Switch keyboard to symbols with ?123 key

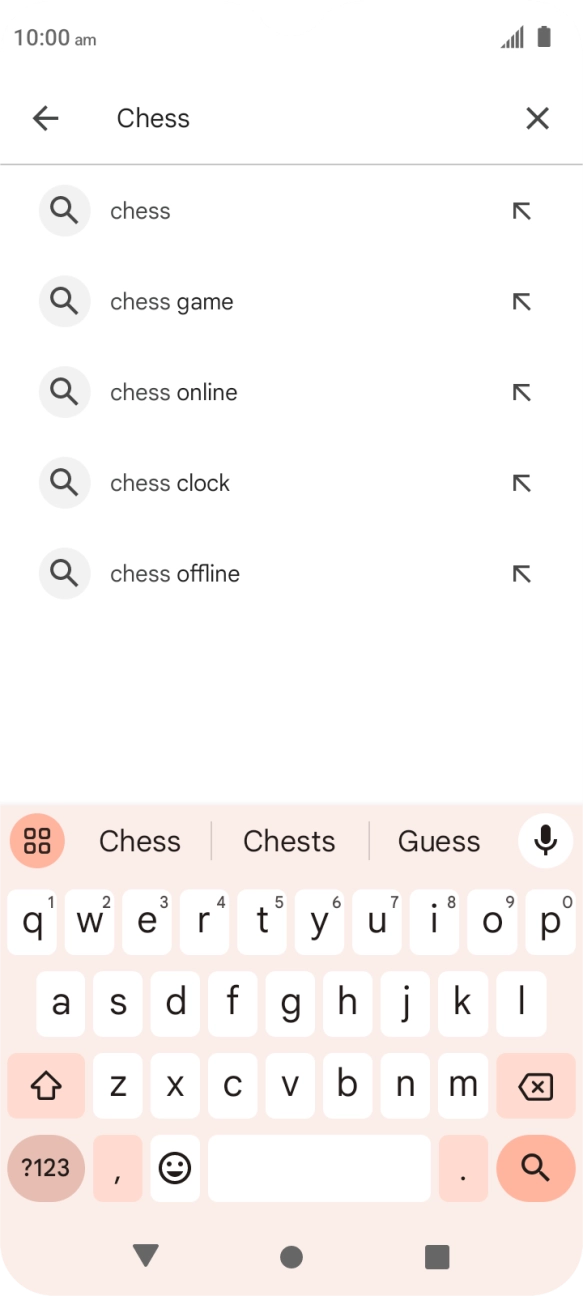pos(45,1168)
